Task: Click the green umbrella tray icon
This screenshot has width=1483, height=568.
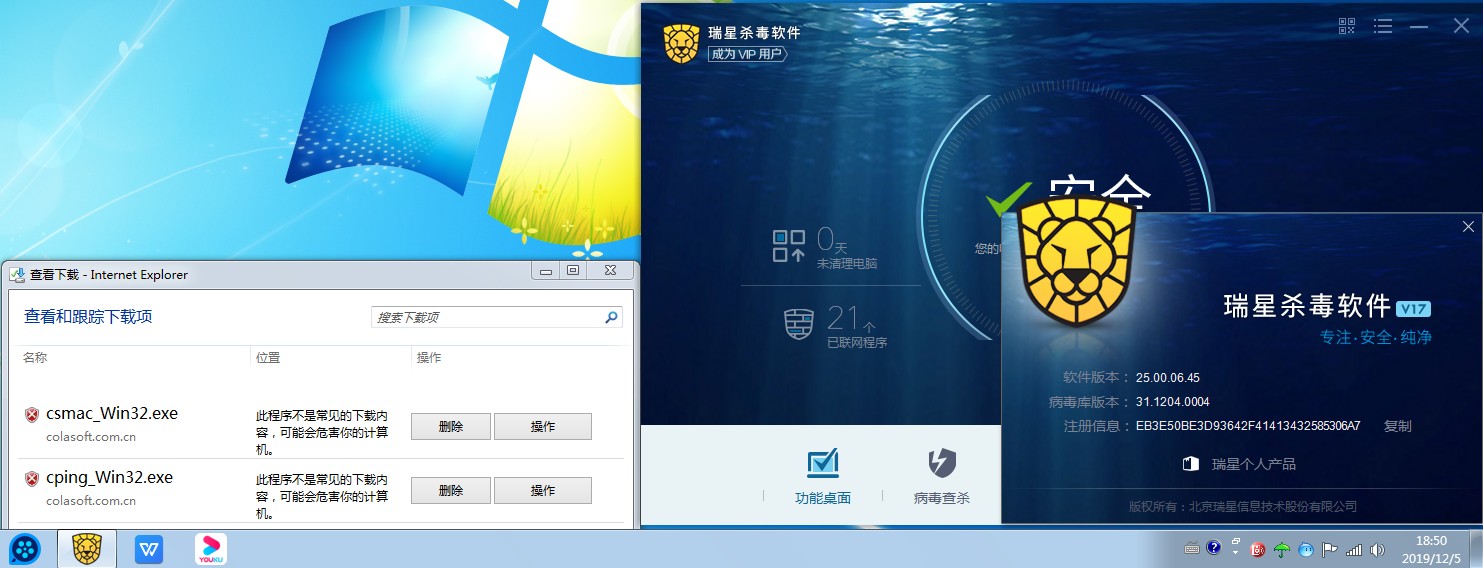Action: 1282,549
